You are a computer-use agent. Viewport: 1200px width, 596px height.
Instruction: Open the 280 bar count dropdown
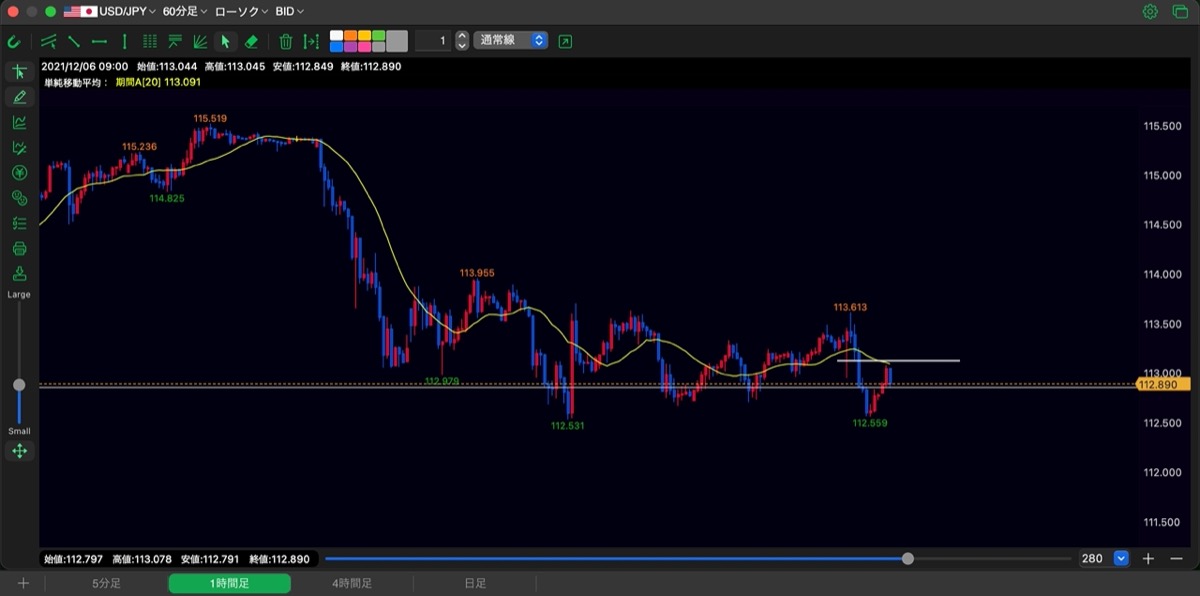click(x=1121, y=559)
